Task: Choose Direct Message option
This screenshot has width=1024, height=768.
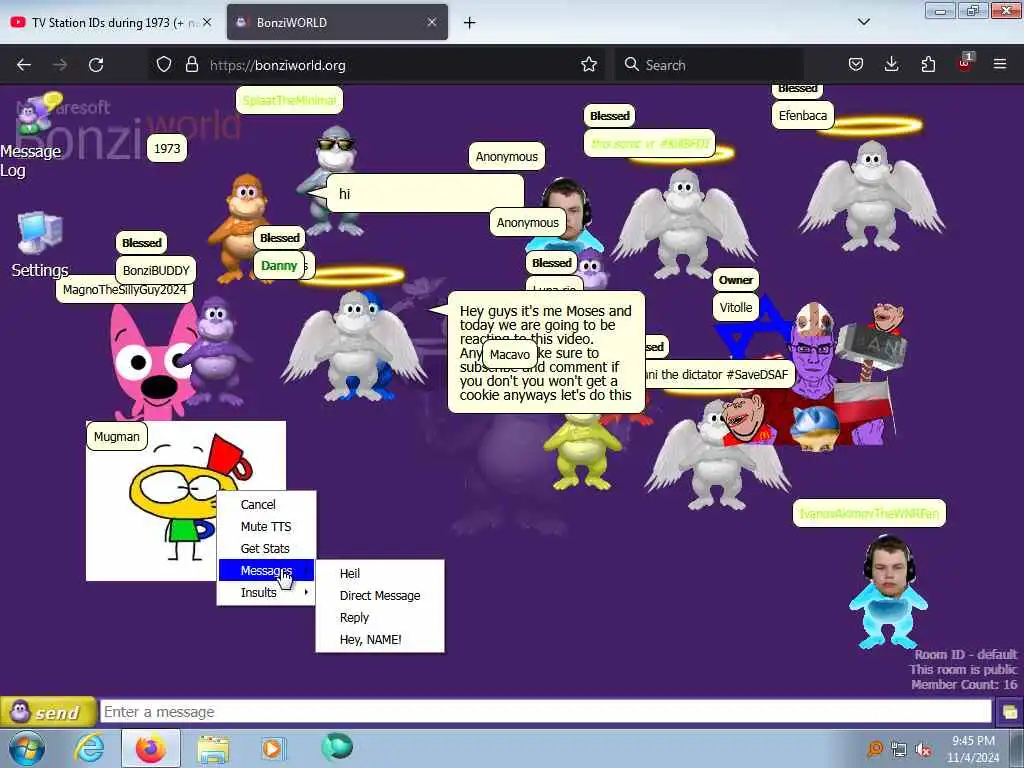Action: click(x=379, y=596)
